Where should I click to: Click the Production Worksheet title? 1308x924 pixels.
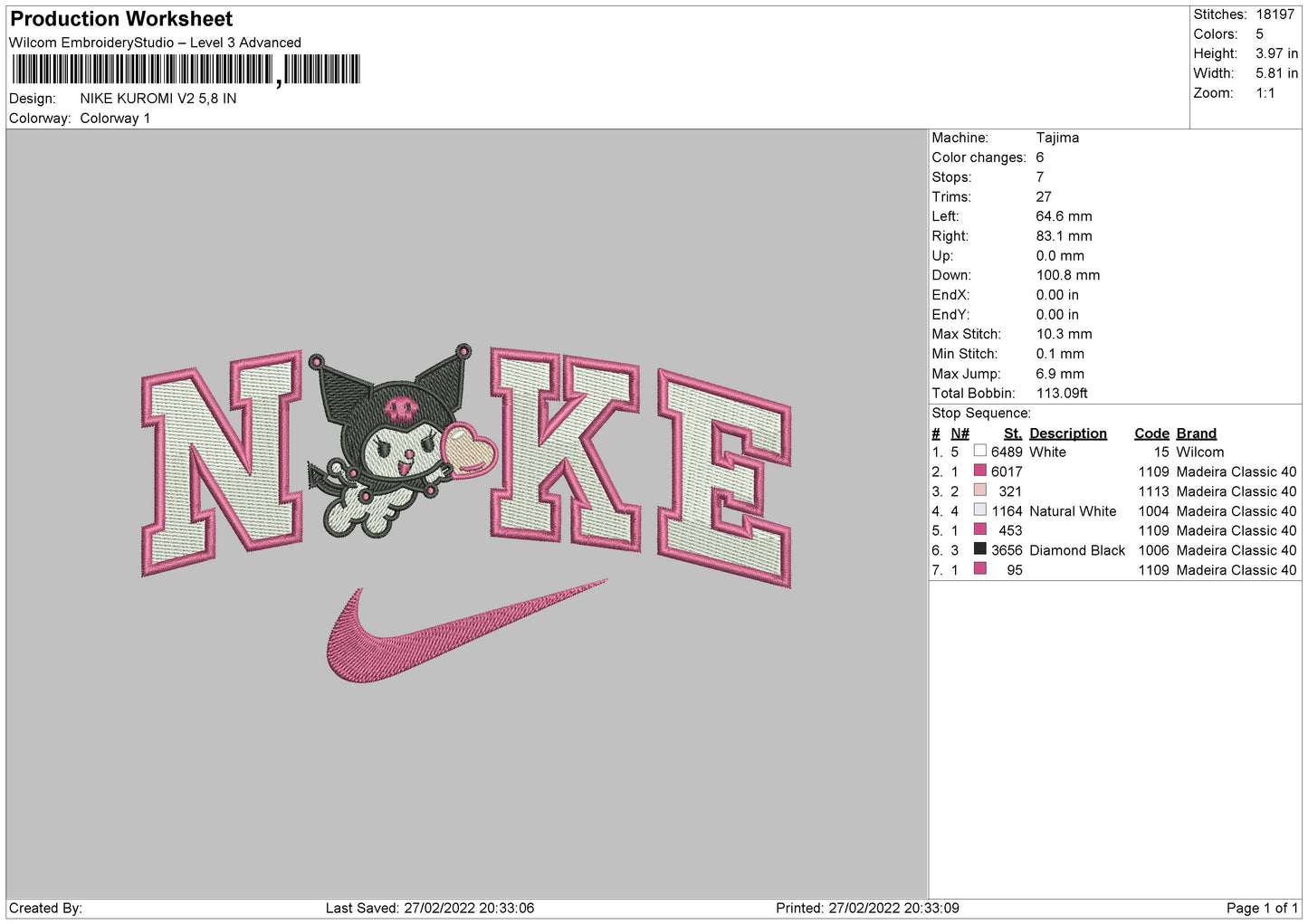coord(121,19)
